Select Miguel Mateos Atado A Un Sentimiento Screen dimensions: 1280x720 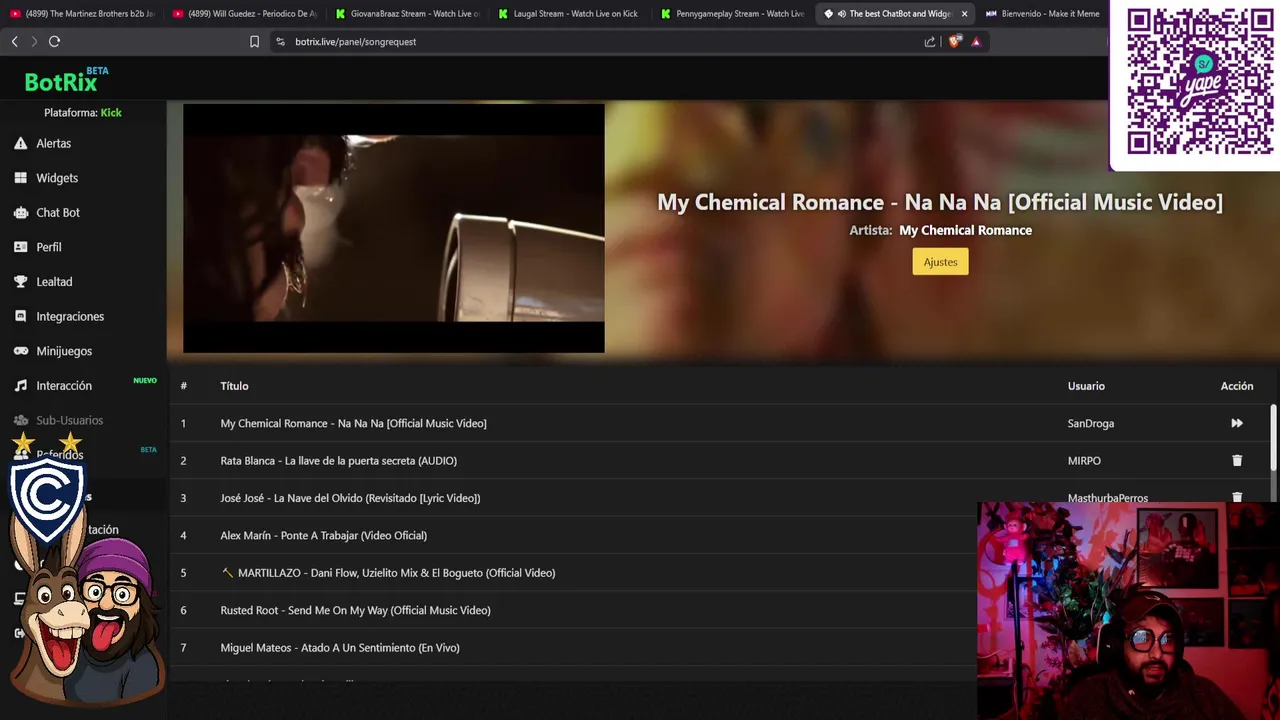coord(573,648)
